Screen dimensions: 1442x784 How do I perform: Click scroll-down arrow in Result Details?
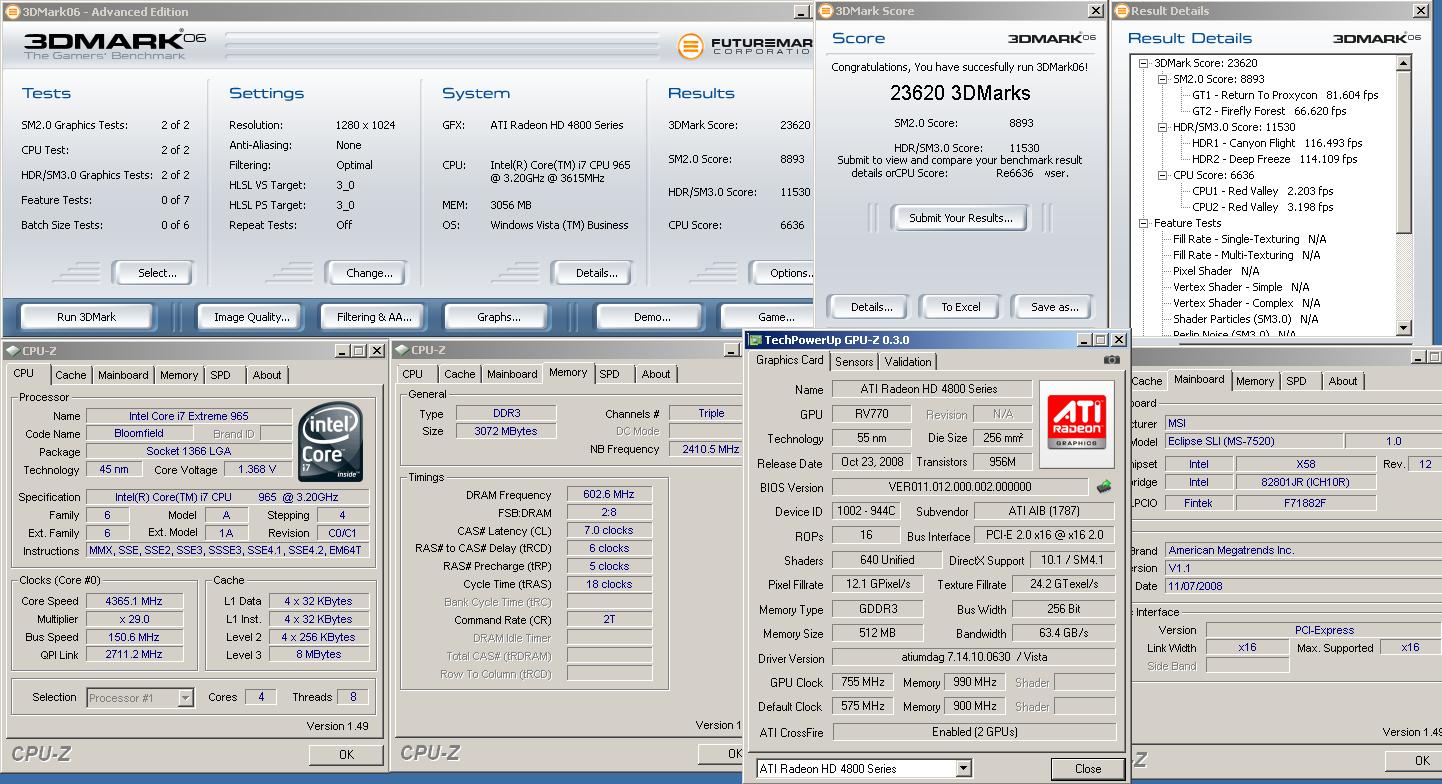click(x=1404, y=327)
